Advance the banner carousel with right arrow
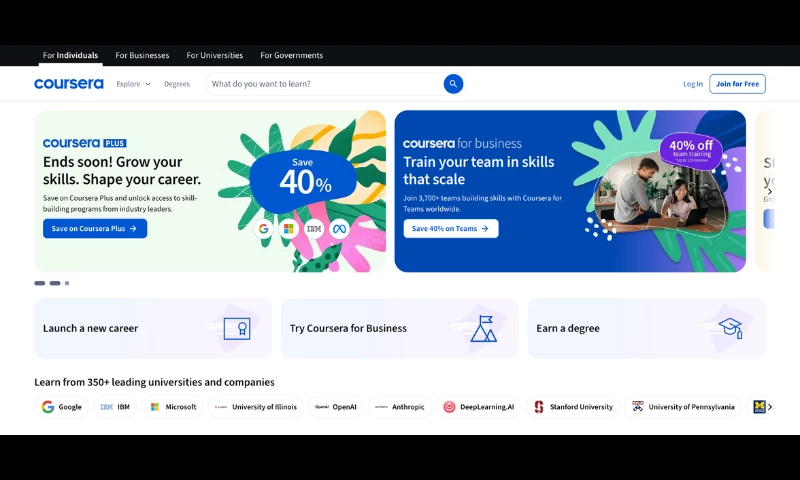This screenshot has height=480, width=800. tap(769, 191)
